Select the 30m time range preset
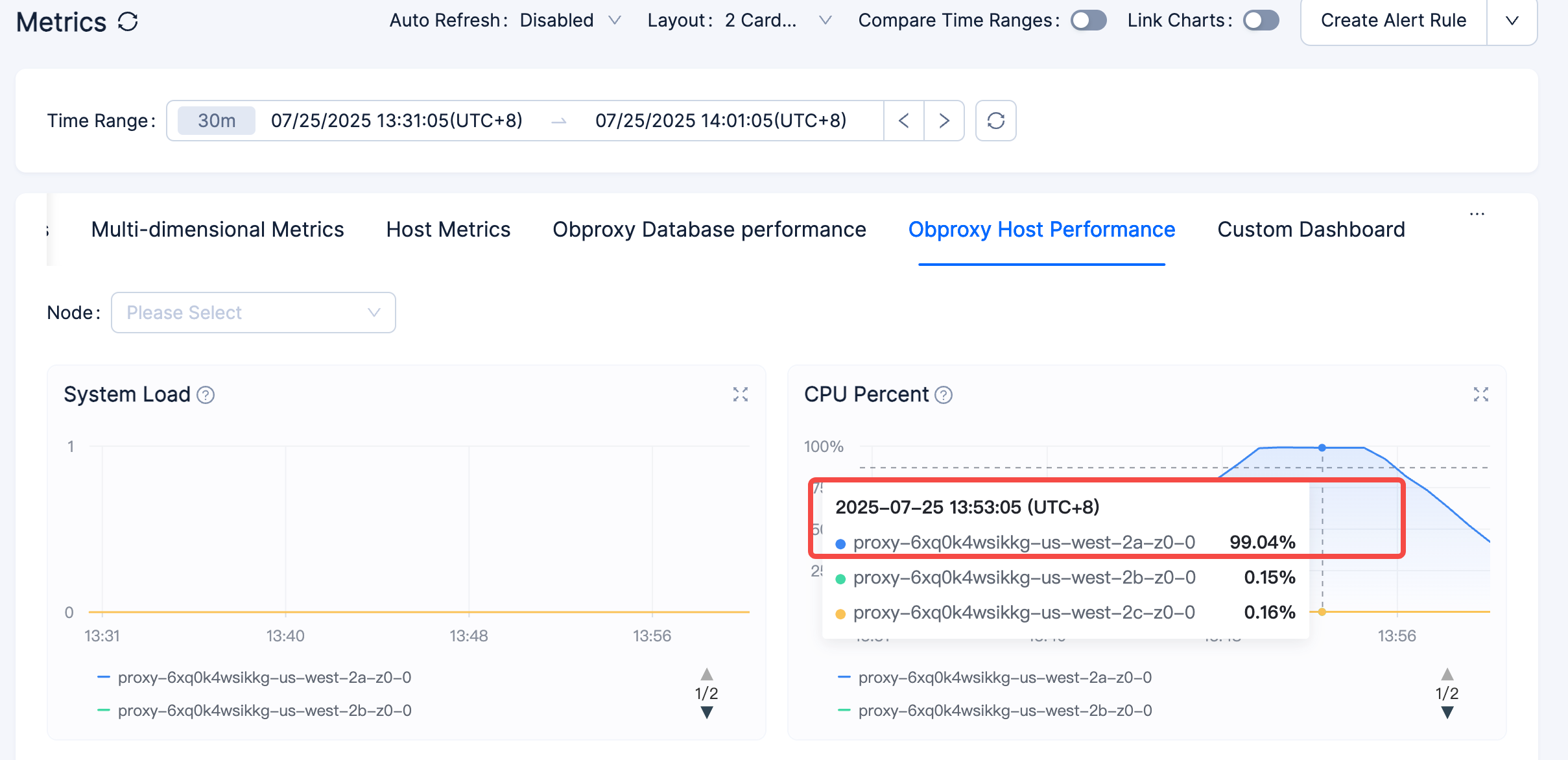Image resolution: width=1568 pixels, height=760 pixels. pyautogui.click(x=217, y=121)
